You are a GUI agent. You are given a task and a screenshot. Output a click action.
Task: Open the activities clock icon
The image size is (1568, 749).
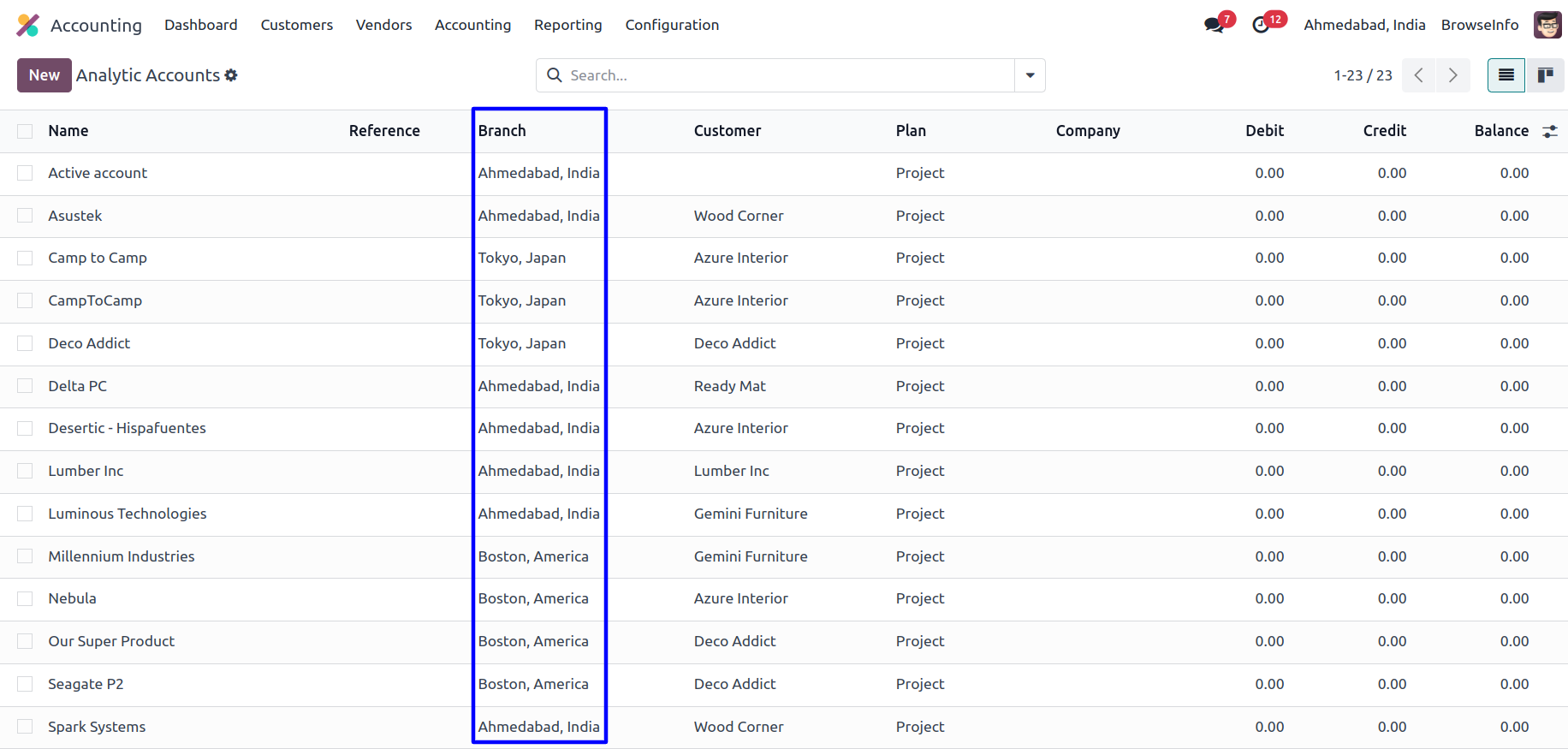[x=1261, y=25]
